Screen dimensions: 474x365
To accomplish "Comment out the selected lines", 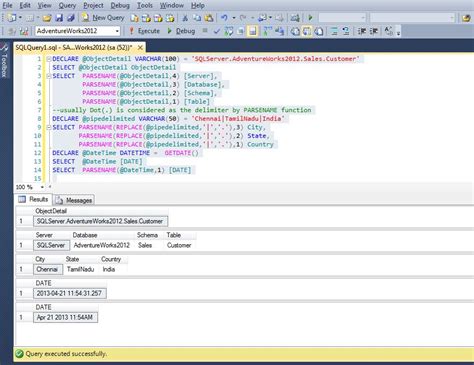I will (334, 31).
